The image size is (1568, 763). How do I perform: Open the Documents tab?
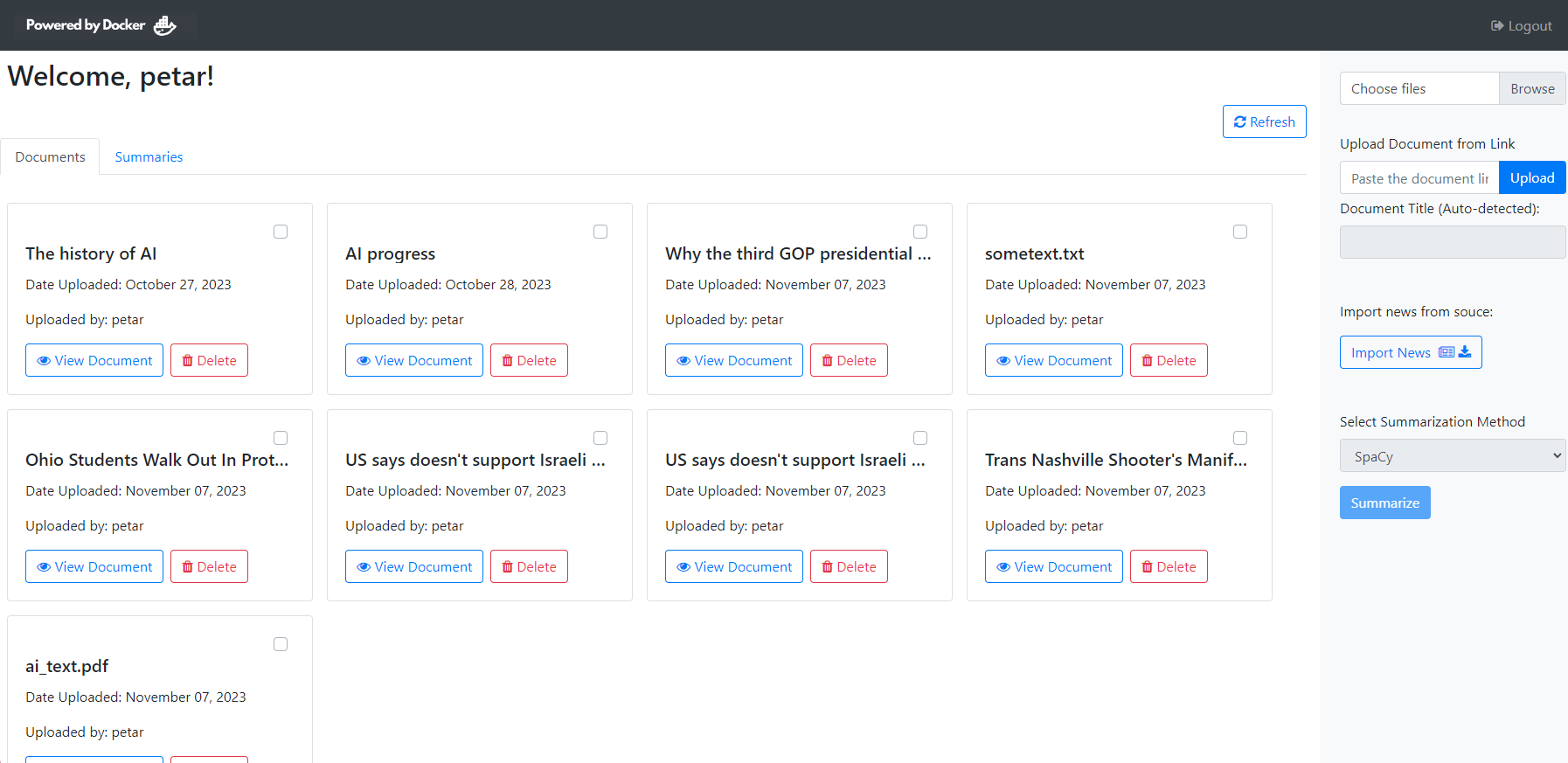click(x=50, y=157)
